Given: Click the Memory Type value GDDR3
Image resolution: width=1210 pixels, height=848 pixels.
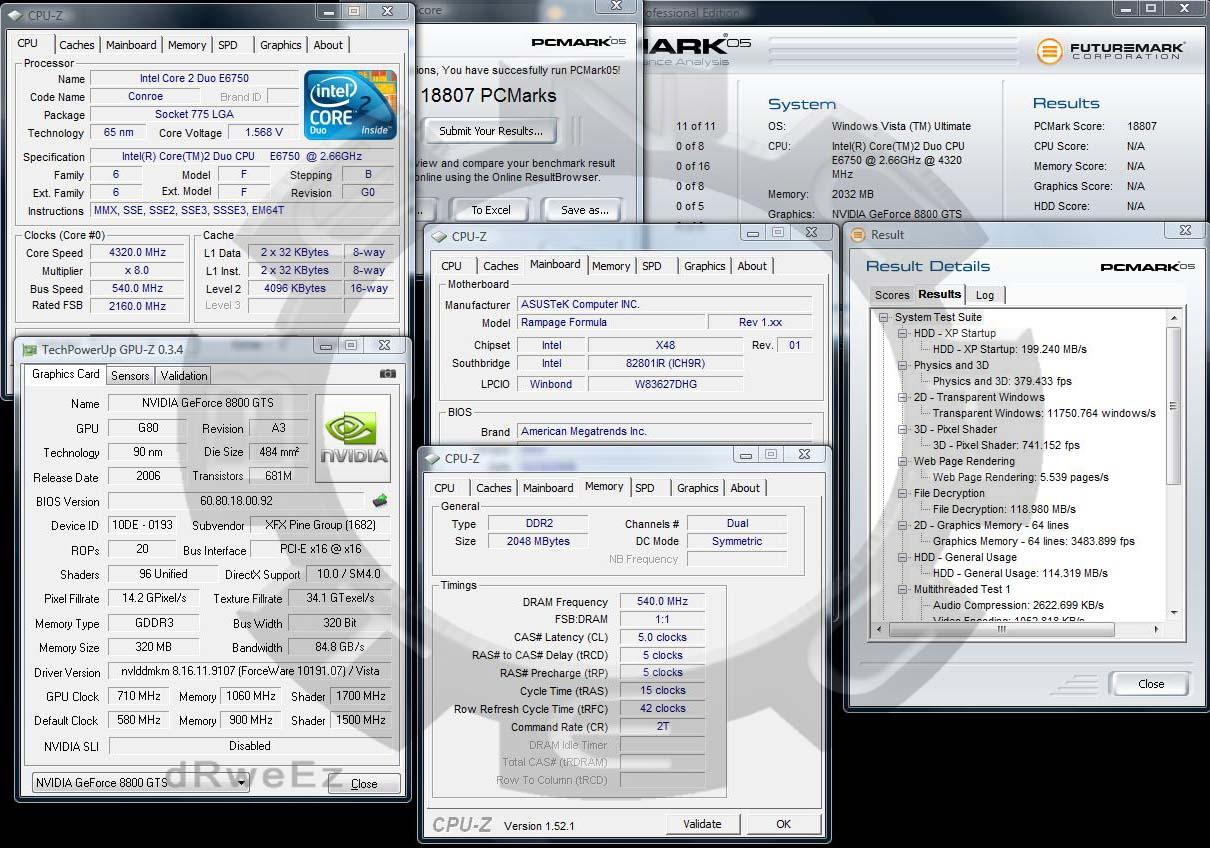Looking at the screenshot, I should [152, 623].
